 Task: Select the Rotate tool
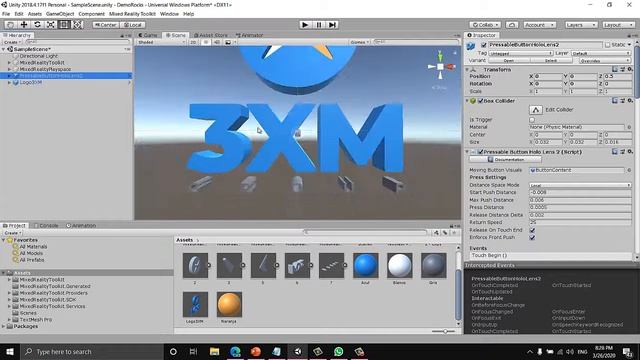pos(37,24)
